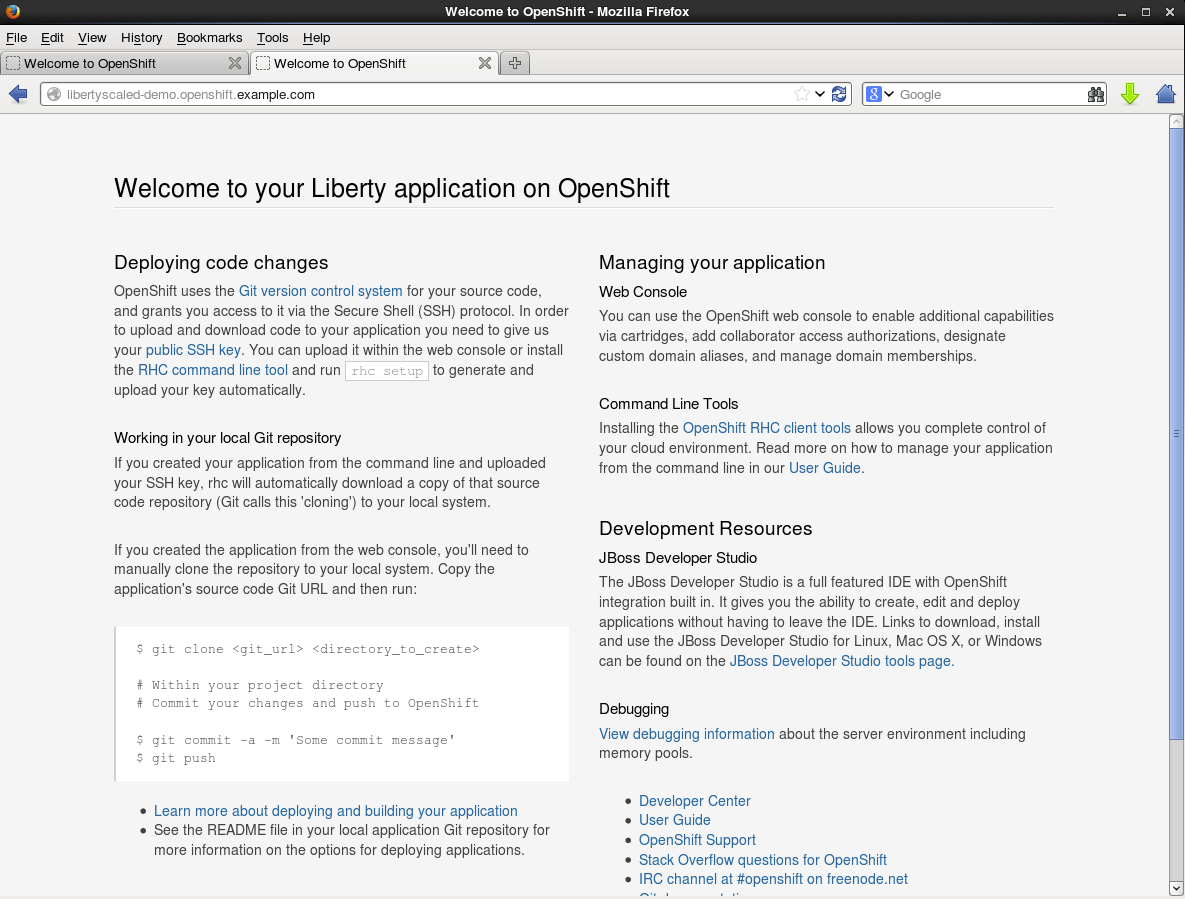Click the scrollbar down arrow
The height and width of the screenshot is (899, 1185).
1176,888
